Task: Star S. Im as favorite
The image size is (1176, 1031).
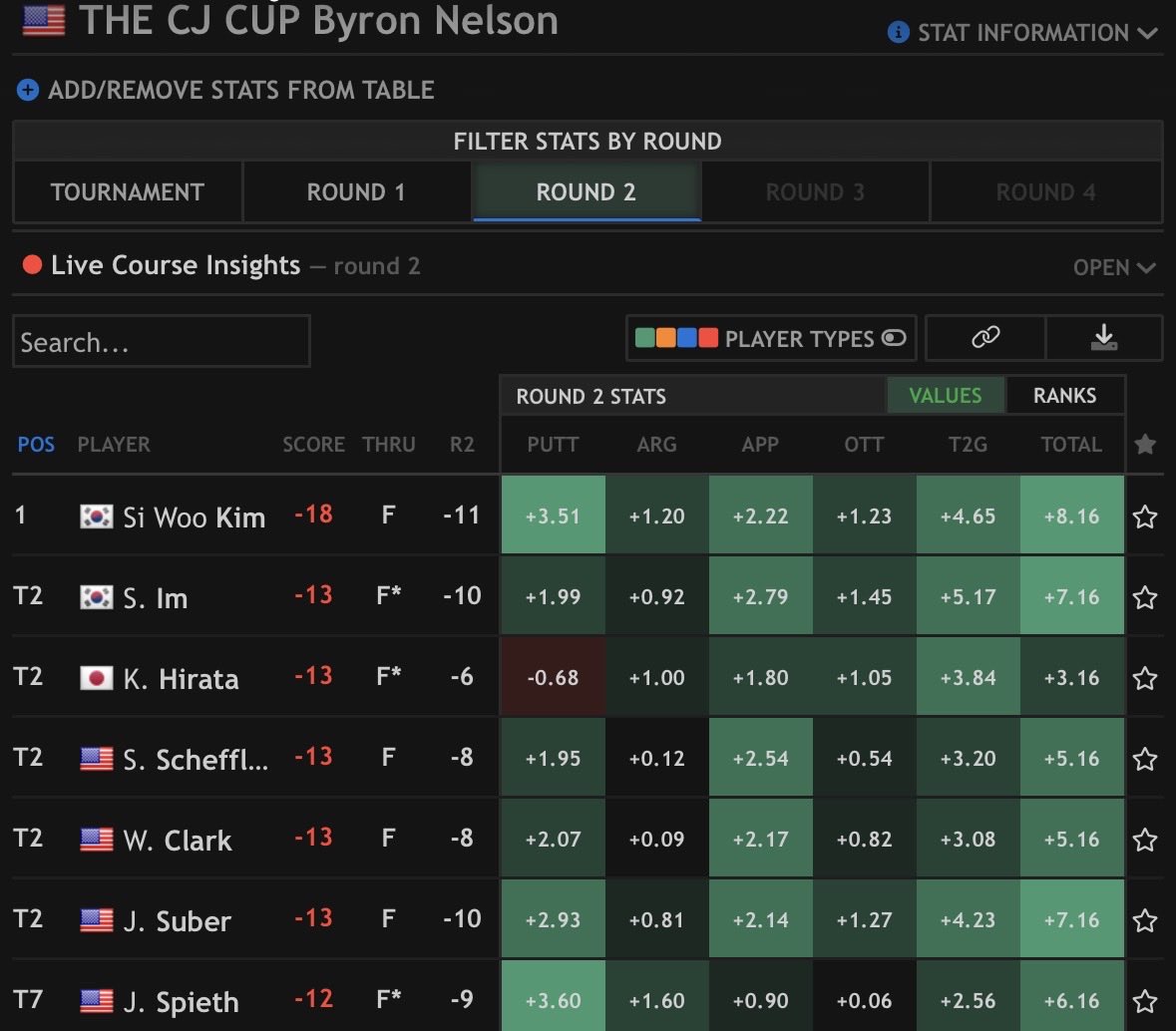Action: [x=1144, y=597]
